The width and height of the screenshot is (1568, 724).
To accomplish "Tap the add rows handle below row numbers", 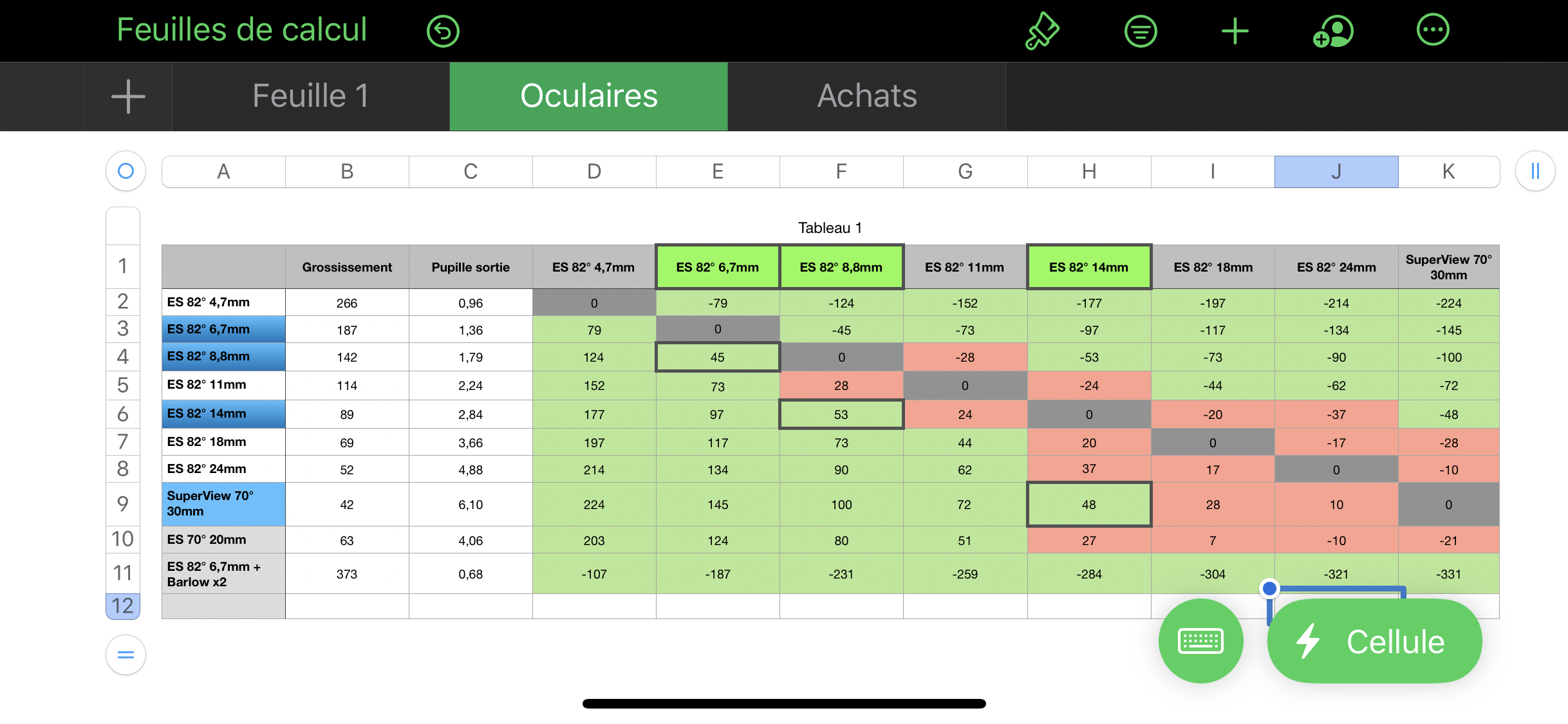I will click(x=126, y=655).
